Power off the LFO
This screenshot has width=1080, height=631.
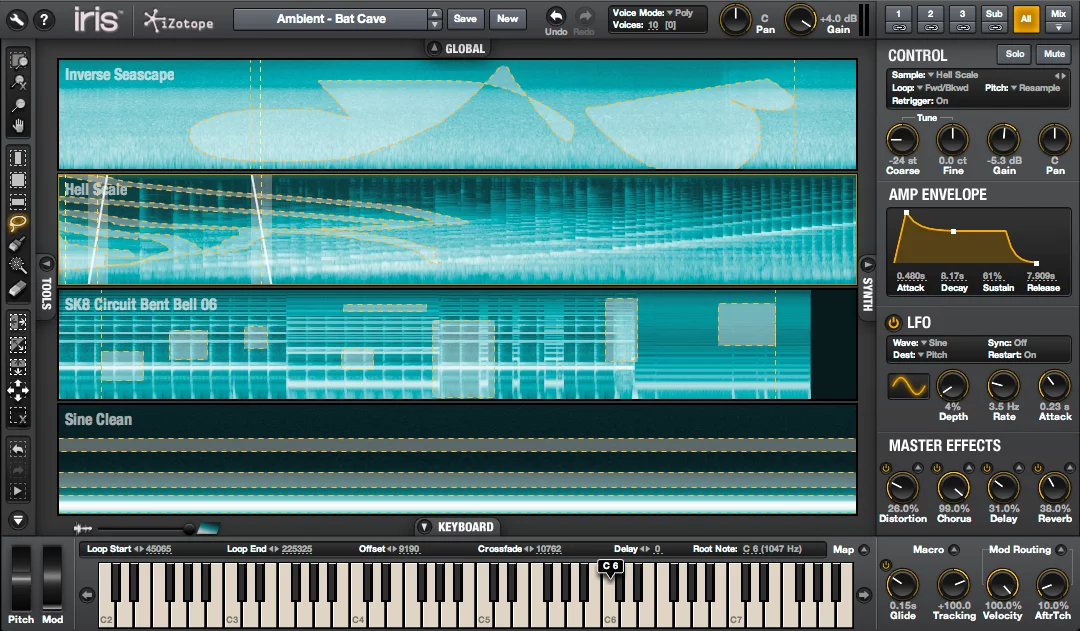[x=892, y=322]
